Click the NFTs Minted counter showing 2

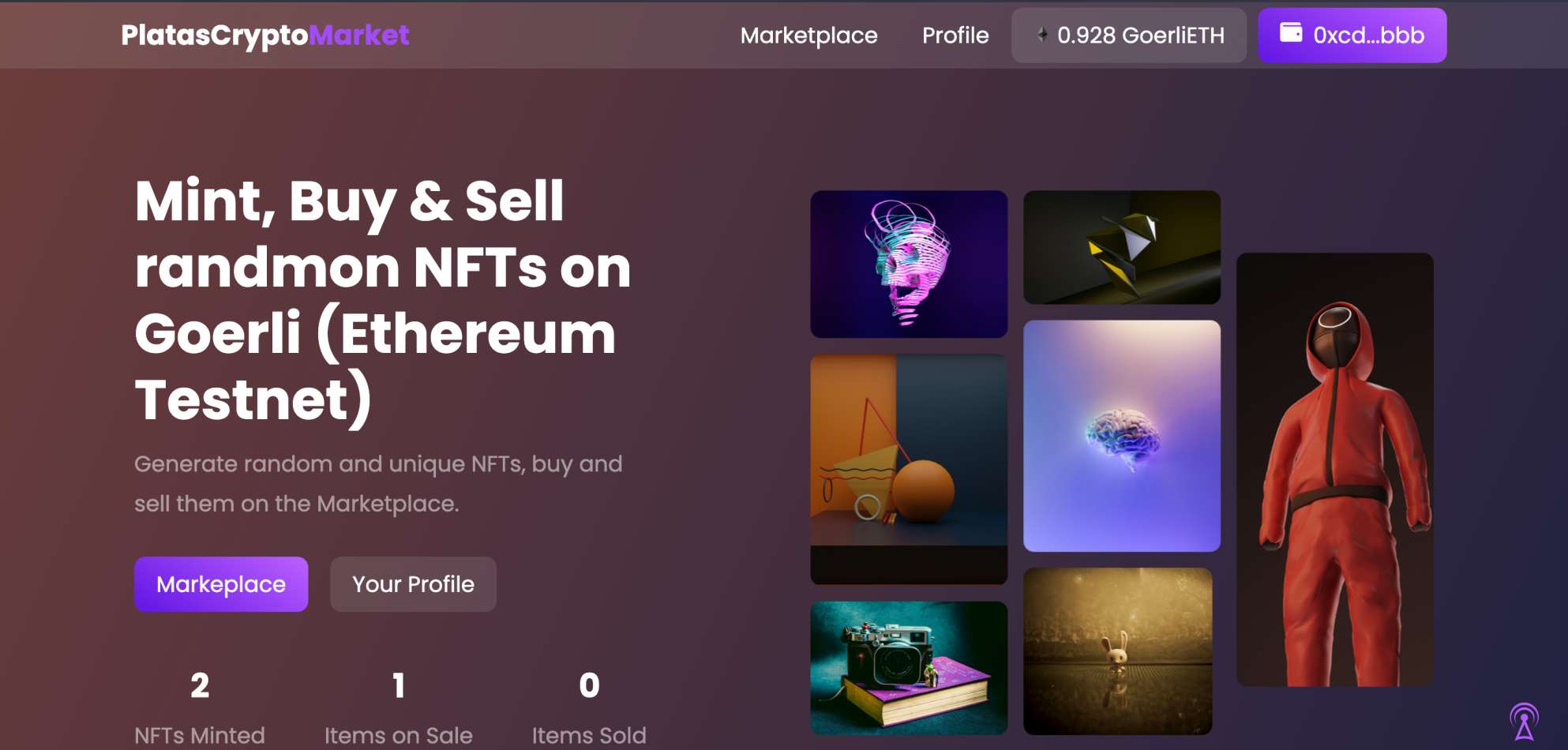pos(201,703)
